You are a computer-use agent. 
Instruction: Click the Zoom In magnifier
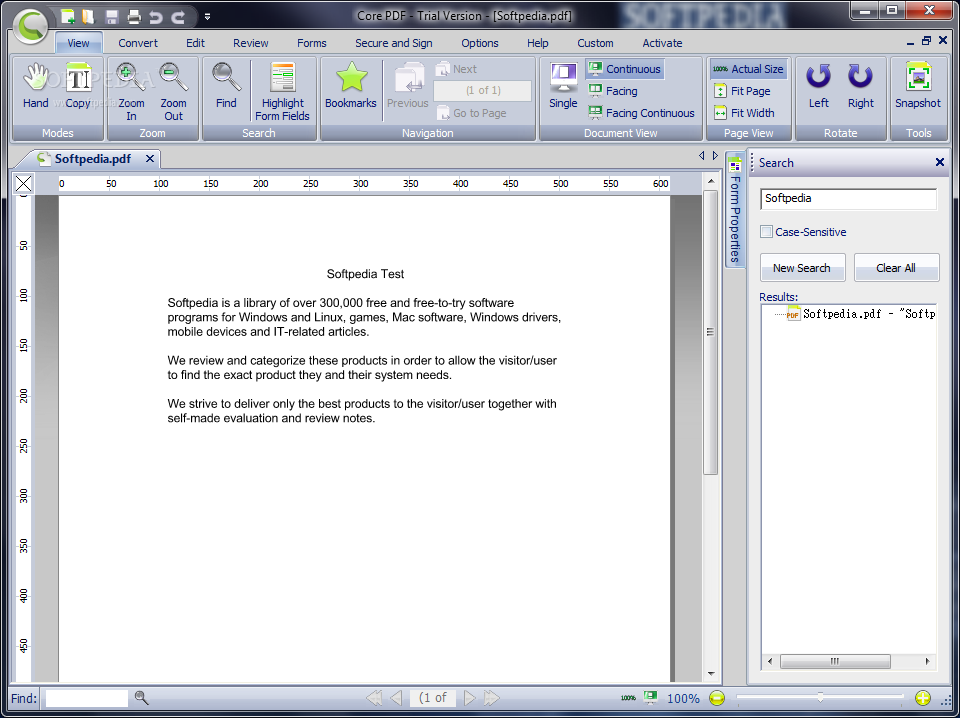(x=131, y=92)
